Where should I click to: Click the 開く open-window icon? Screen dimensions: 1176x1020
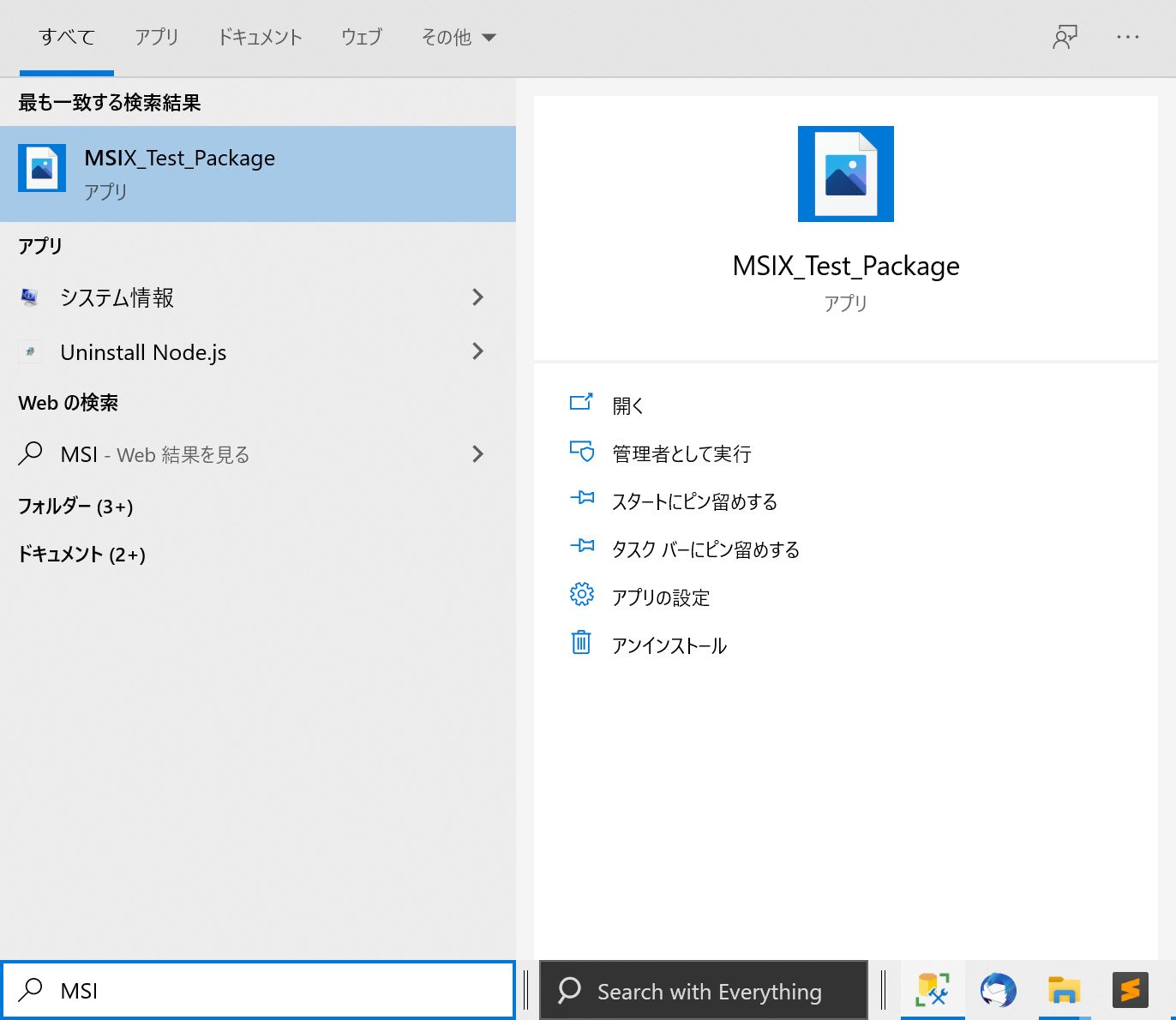tap(581, 402)
